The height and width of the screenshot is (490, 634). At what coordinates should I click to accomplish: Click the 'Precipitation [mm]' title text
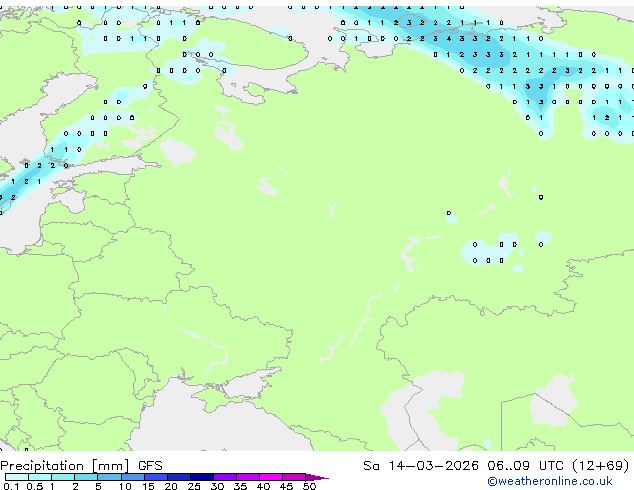(x=65, y=466)
